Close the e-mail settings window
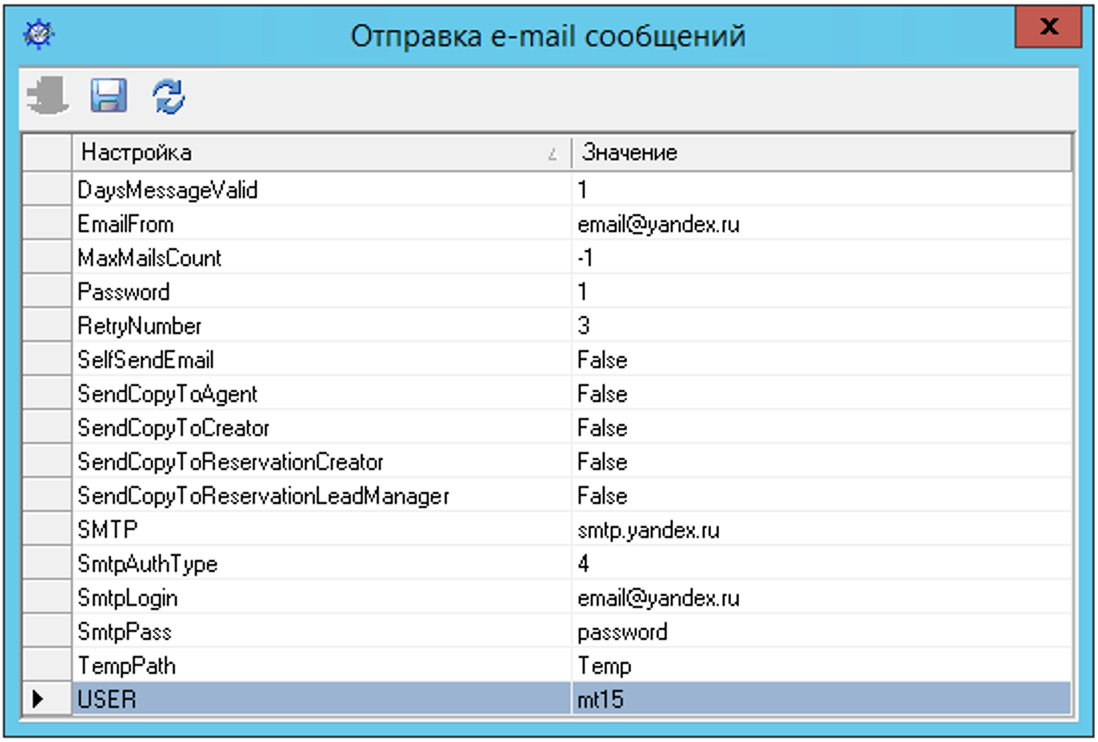 click(1047, 28)
